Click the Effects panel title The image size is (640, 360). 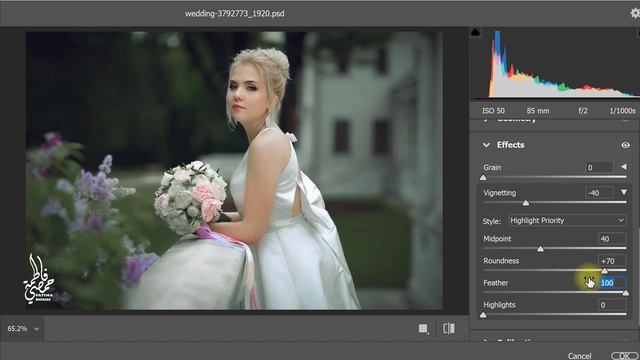pos(510,145)
